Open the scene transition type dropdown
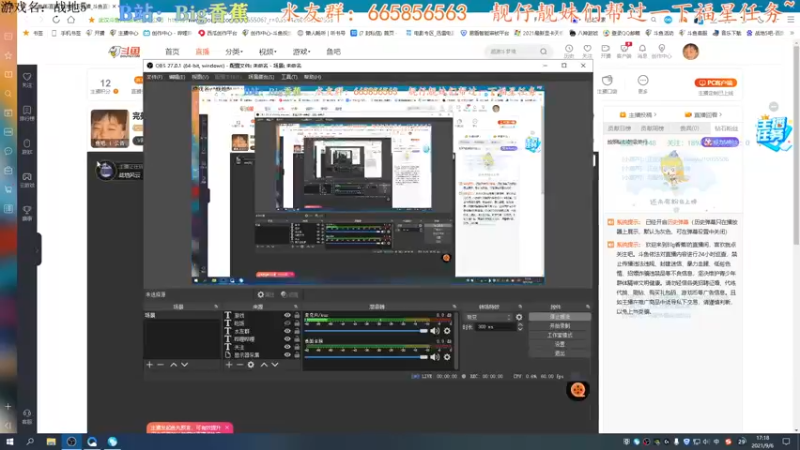This screenshot has width=800, height=450. 488,317
